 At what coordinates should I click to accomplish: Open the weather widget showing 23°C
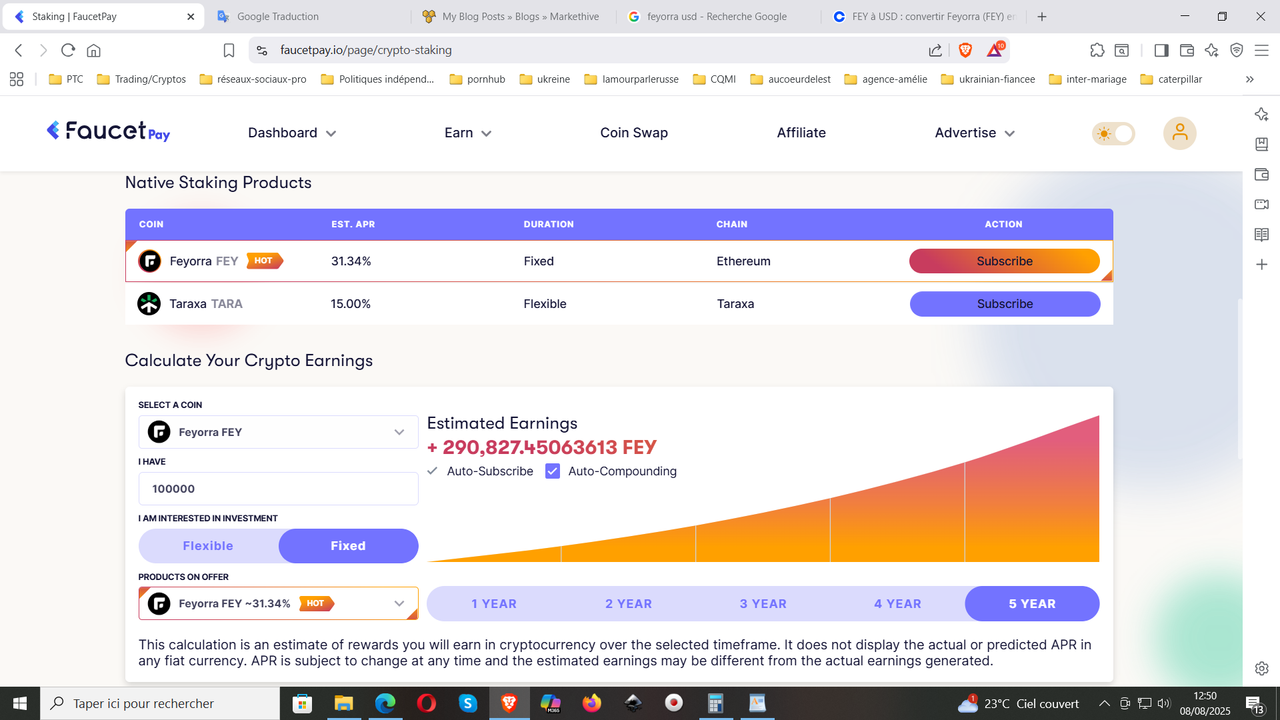click(1018, 703)
